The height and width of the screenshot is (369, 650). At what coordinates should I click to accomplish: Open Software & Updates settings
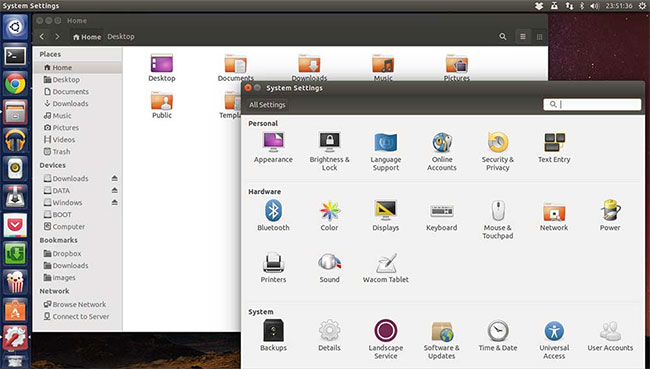442,339
